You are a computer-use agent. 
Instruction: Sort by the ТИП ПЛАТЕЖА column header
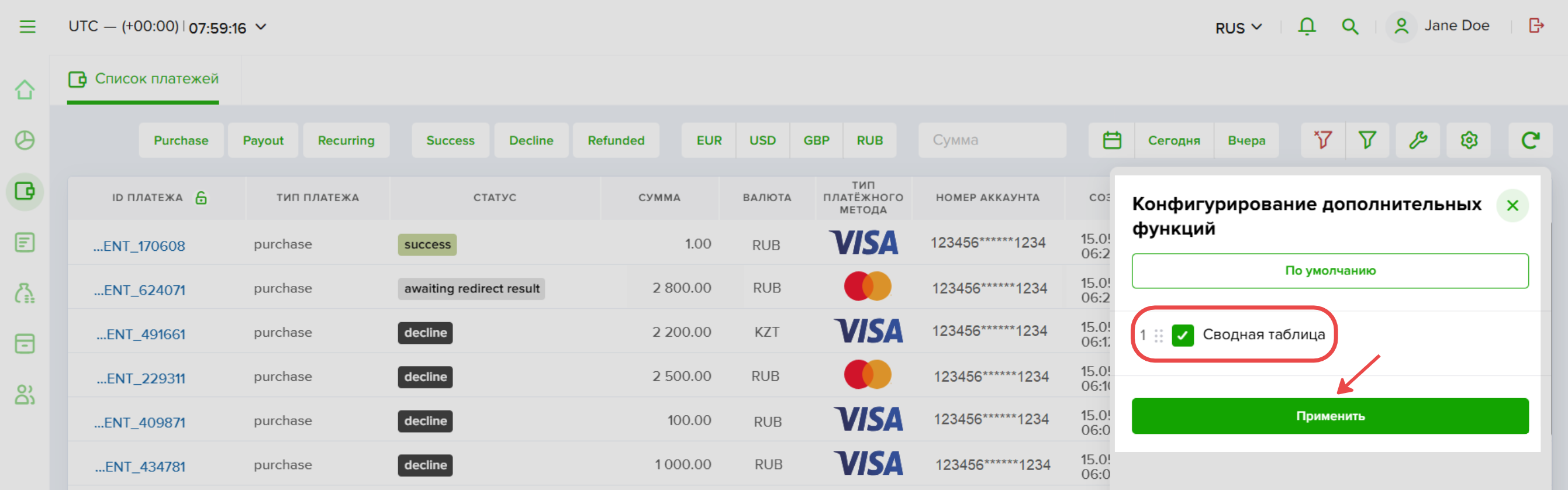pyautogui.click(x=317, y=198)
